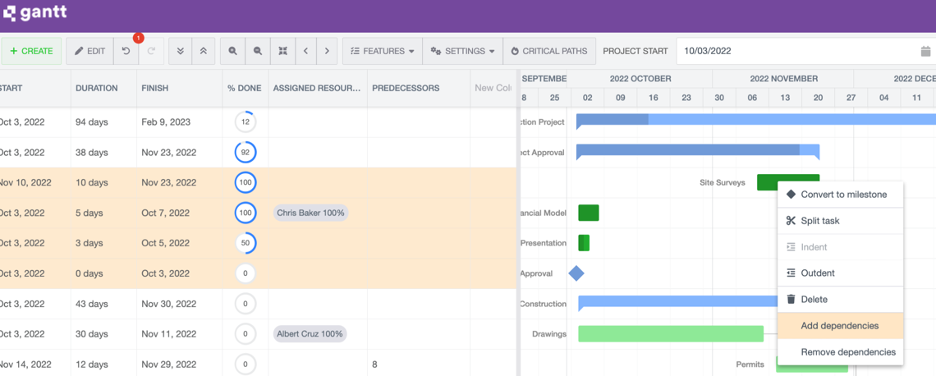This screenshot has width=936, height=376.
Task: Click the trash icon beside Delete
Action: point(791,299)
